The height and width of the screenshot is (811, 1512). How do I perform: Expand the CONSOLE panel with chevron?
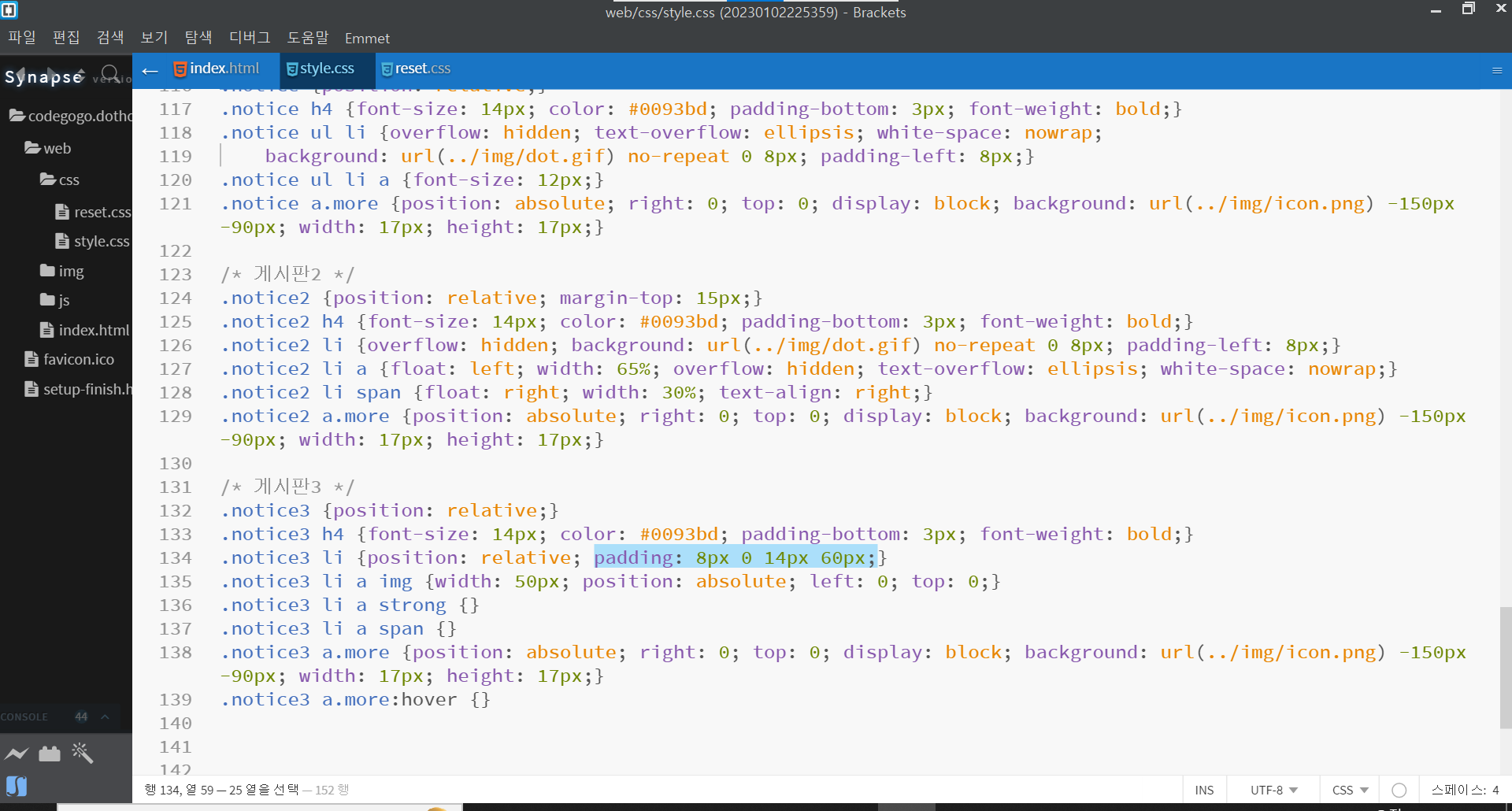[x=105, y=717]
